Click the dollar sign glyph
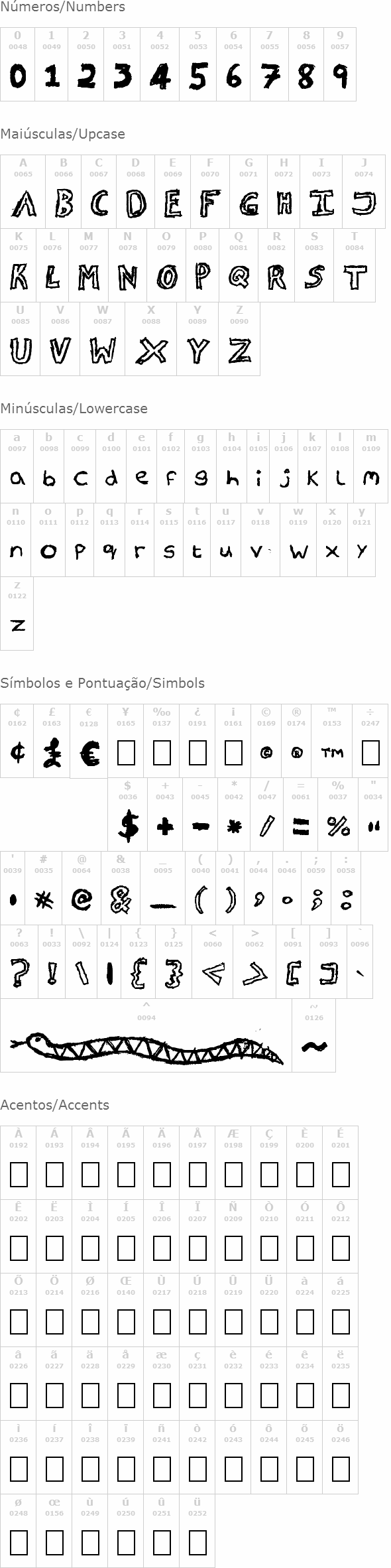The image size is (391, 1568). [x=128, y=826]
